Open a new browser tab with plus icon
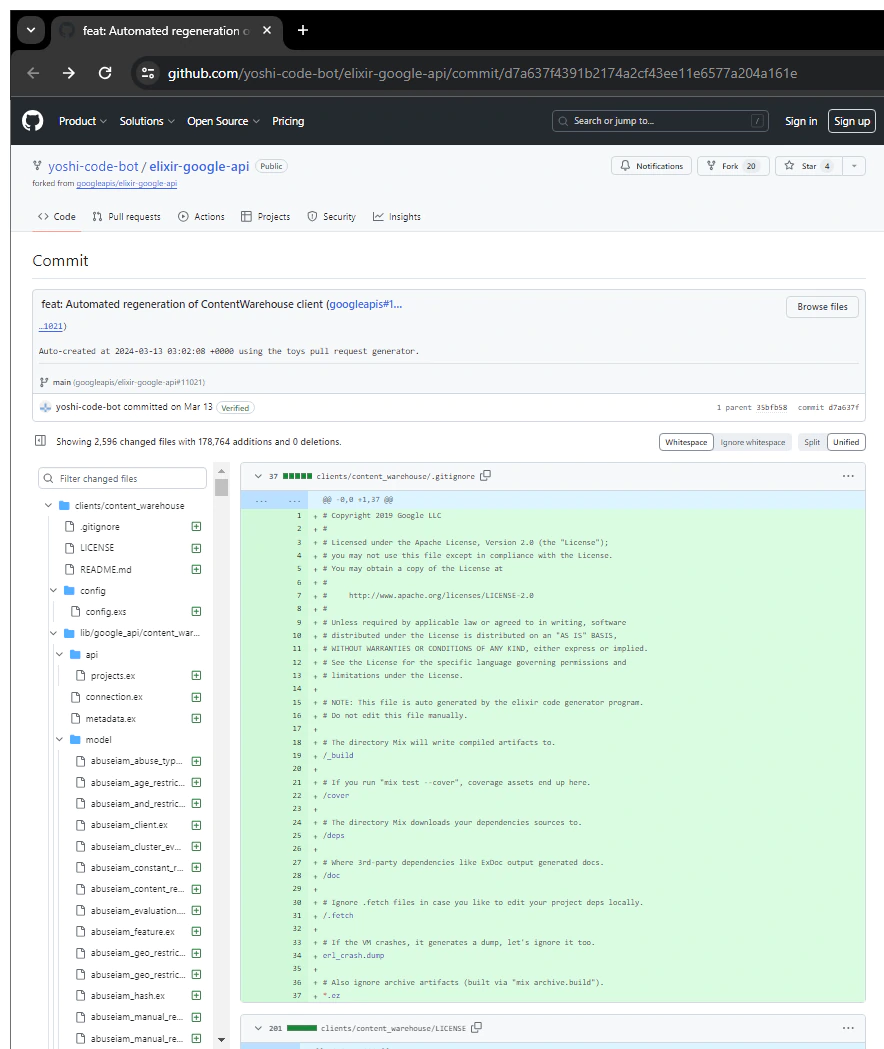The height and width of the screenshot is (1049, 884). point(302,30)
